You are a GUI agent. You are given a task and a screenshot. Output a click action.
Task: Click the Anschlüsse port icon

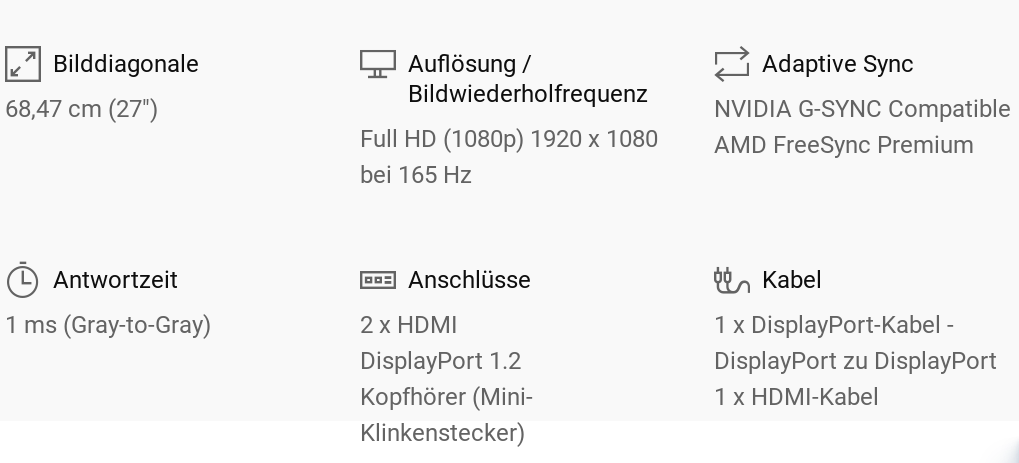(x=377, y=280)
